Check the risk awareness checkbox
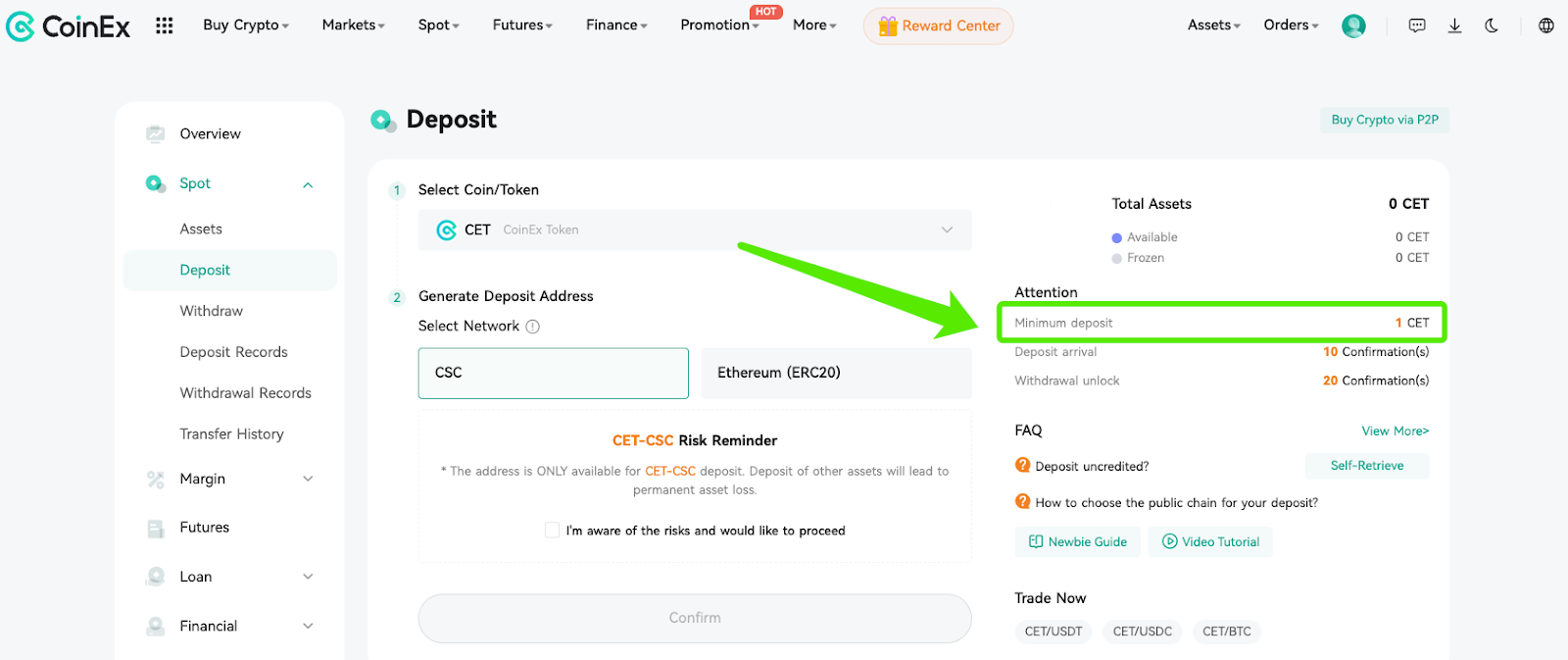 point(552,531)
